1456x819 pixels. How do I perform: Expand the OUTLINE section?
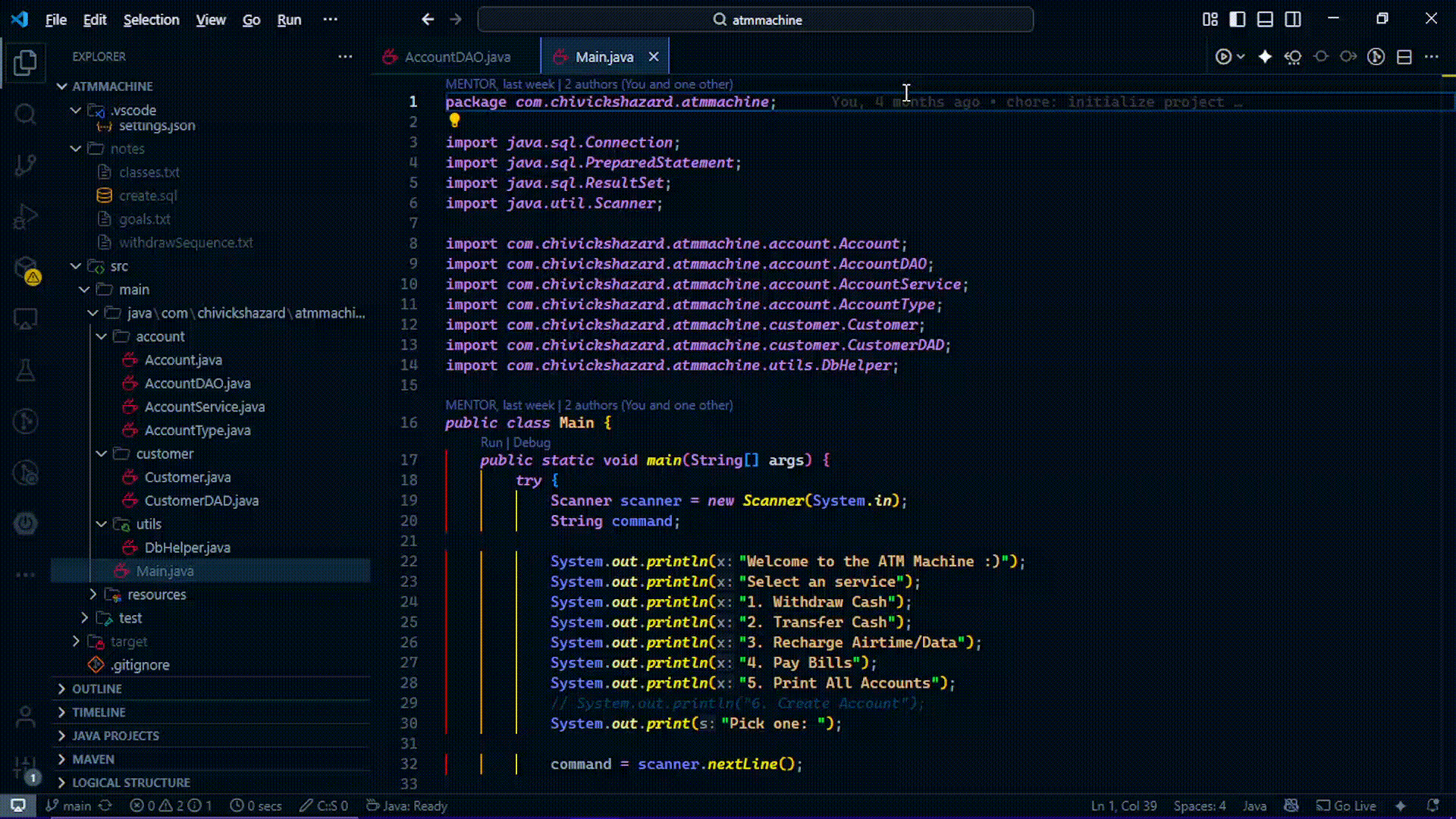click(x=96, y=689)
